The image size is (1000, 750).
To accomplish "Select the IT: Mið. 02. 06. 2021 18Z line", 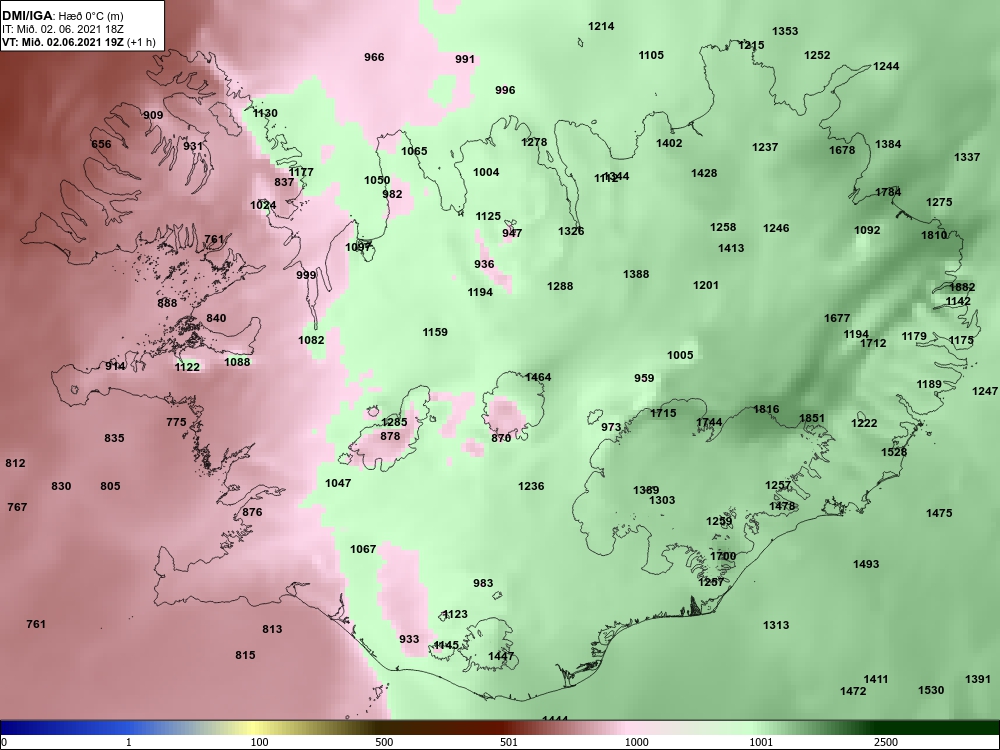I will [x=61, y=29].
